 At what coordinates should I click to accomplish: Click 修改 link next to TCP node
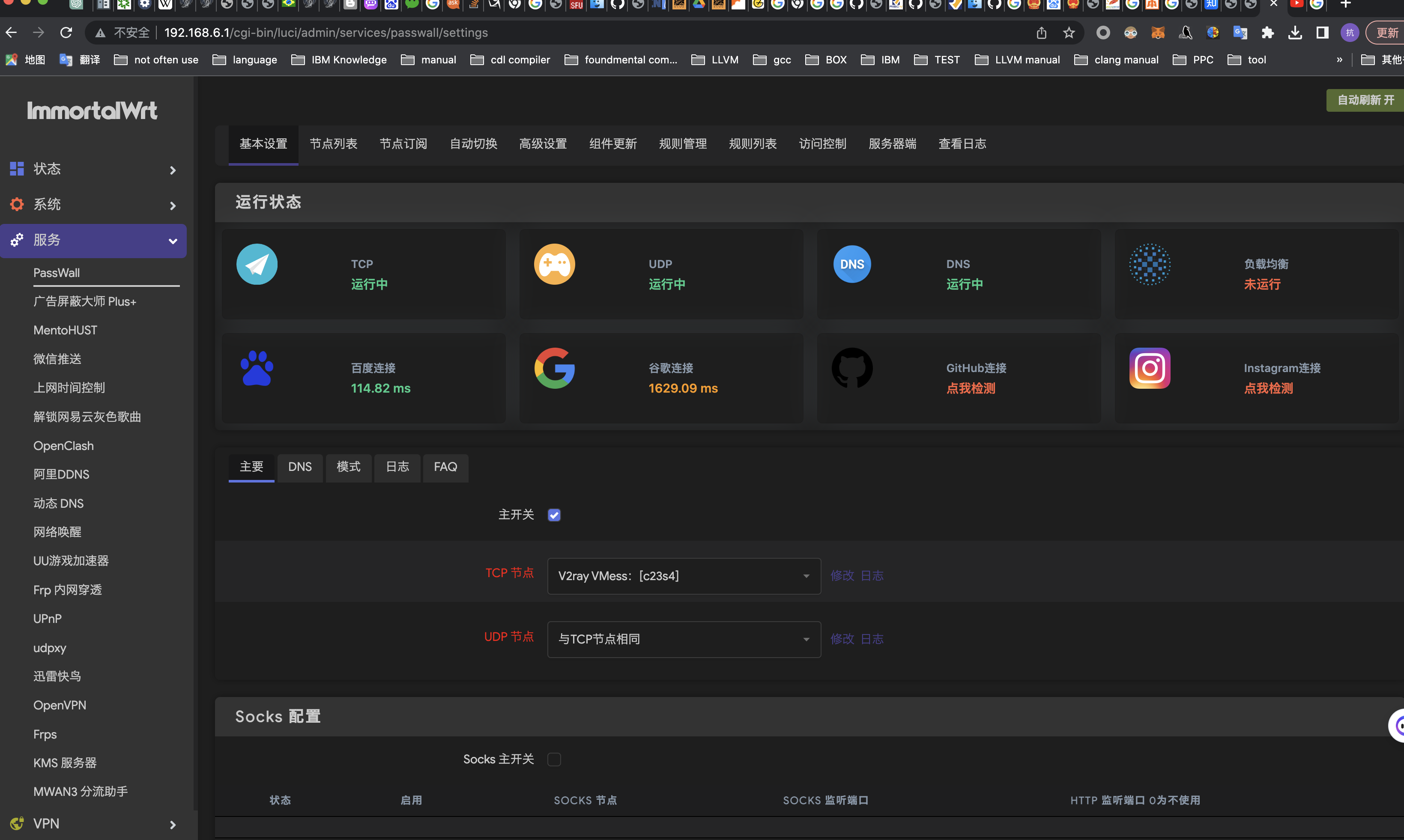tap(842, 576)
